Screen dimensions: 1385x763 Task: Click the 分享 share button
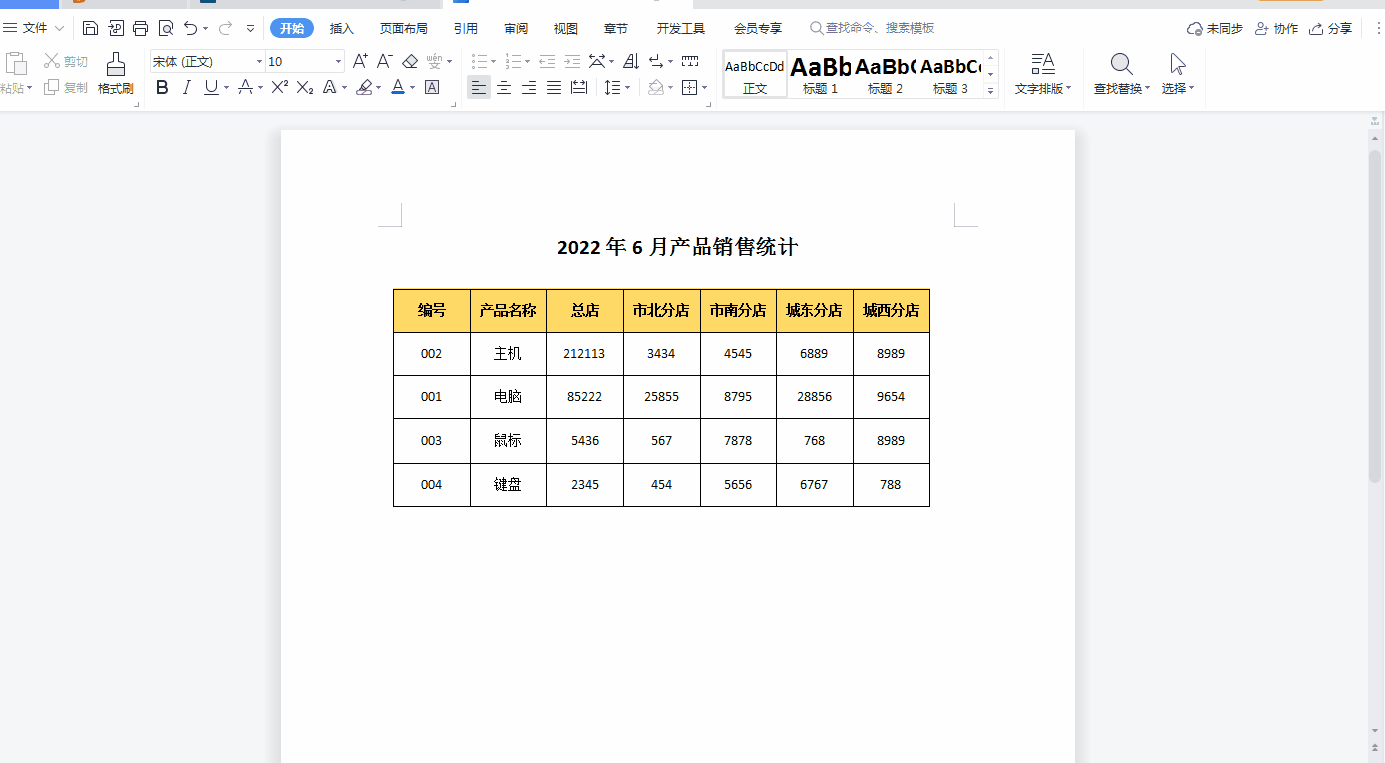click(x=1331, y=28)
